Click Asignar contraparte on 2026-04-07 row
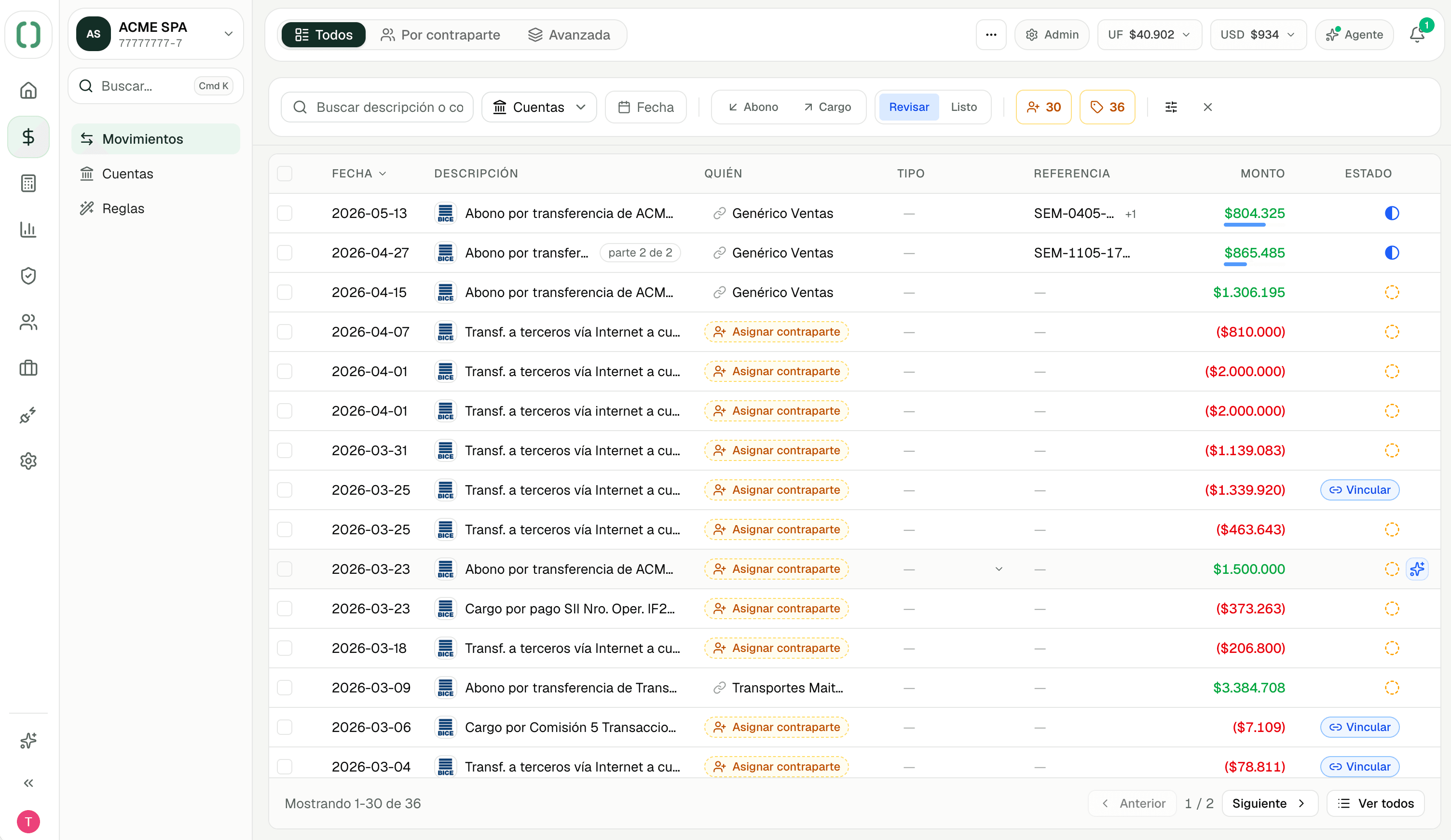The height and width of the screenshot is (840, 1451). coord(776,332)
